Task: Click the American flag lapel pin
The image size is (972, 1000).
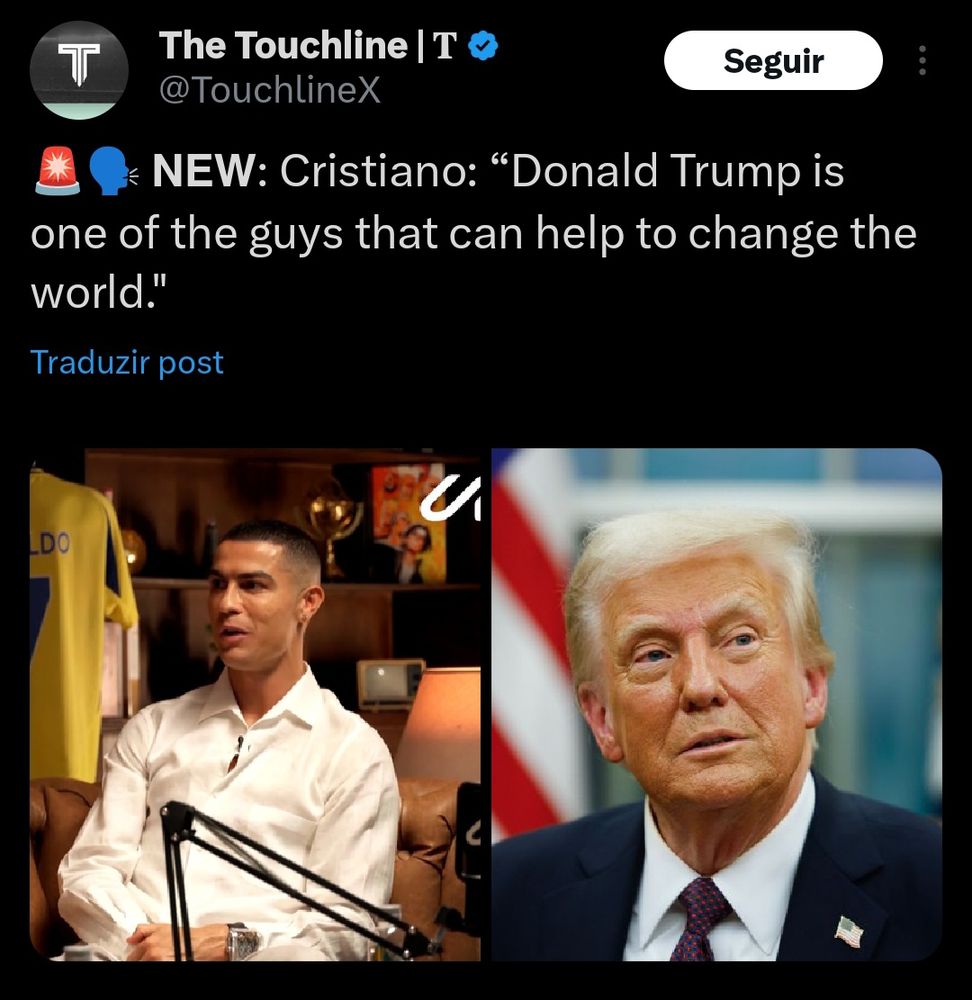Action: click(x=850, y=930)
